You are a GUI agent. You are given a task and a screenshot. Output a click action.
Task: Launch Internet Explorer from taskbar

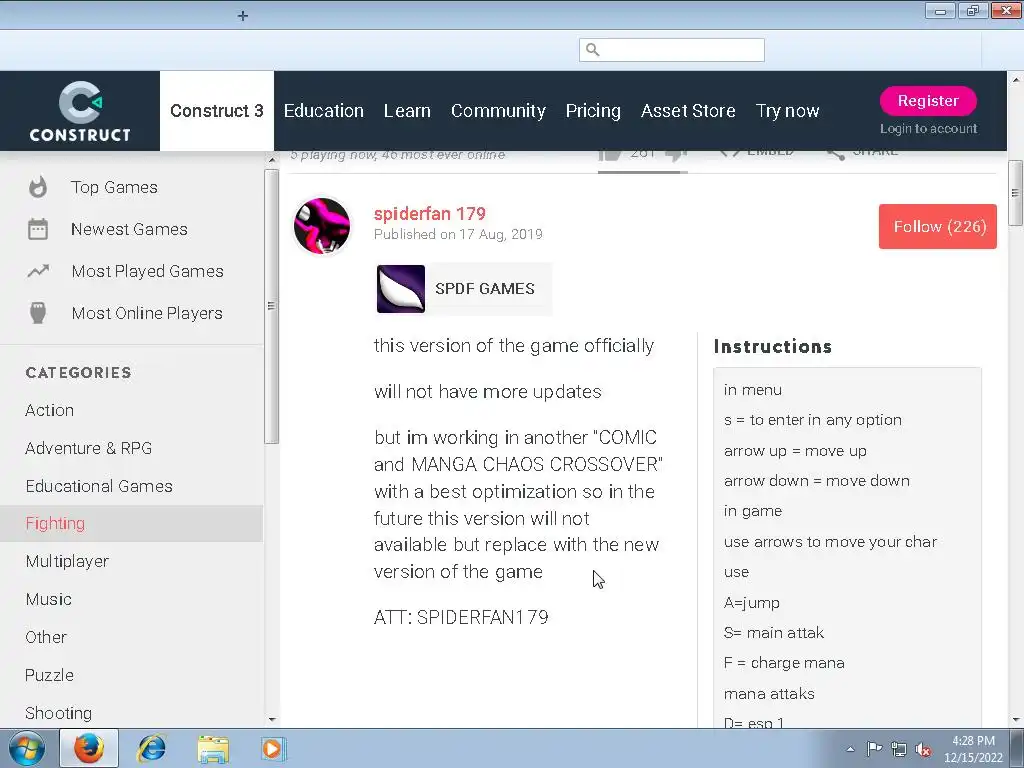pyautogui.click(x=152, y=748)
